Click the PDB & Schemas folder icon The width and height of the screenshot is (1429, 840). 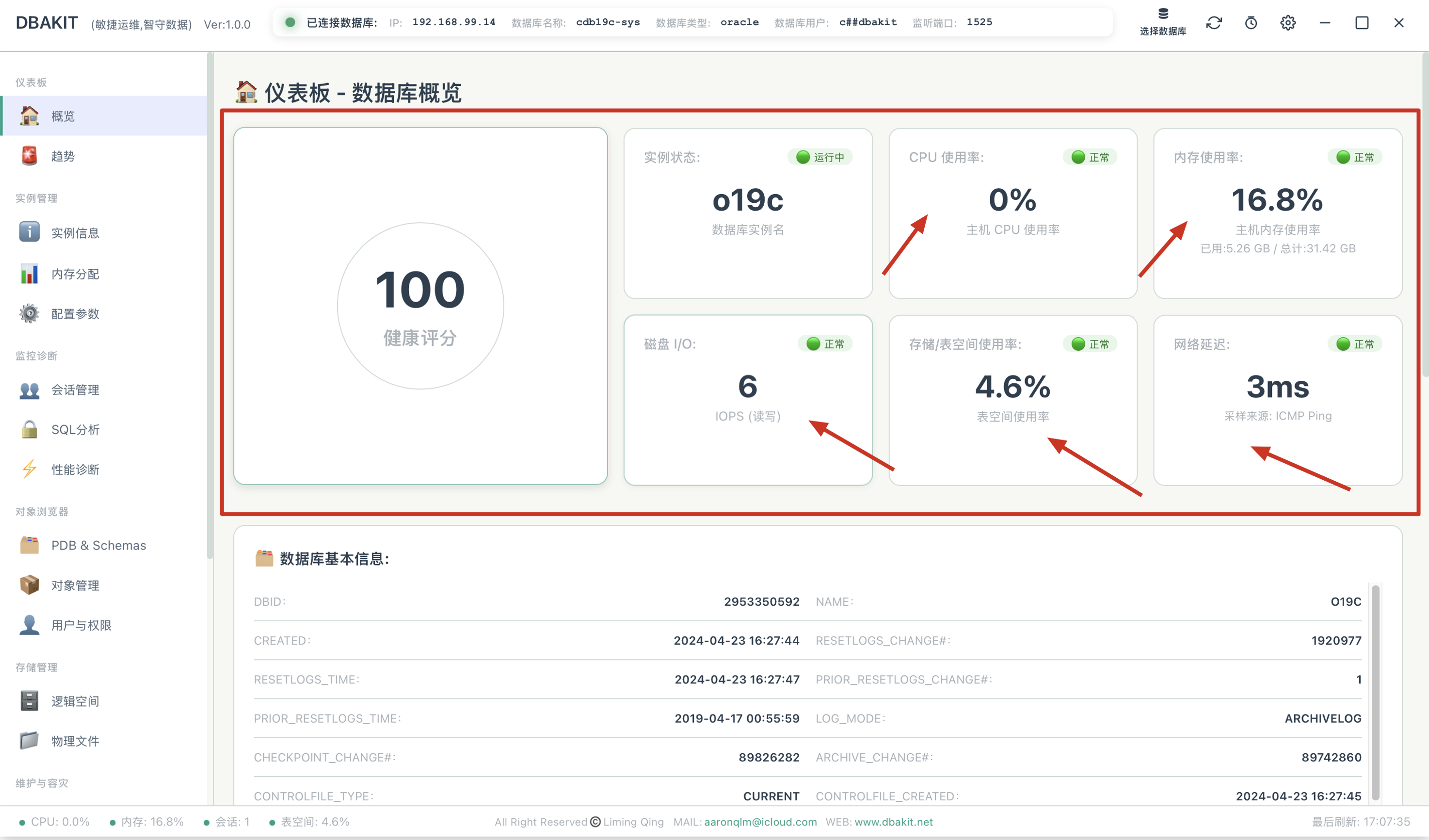pos(30,545)
